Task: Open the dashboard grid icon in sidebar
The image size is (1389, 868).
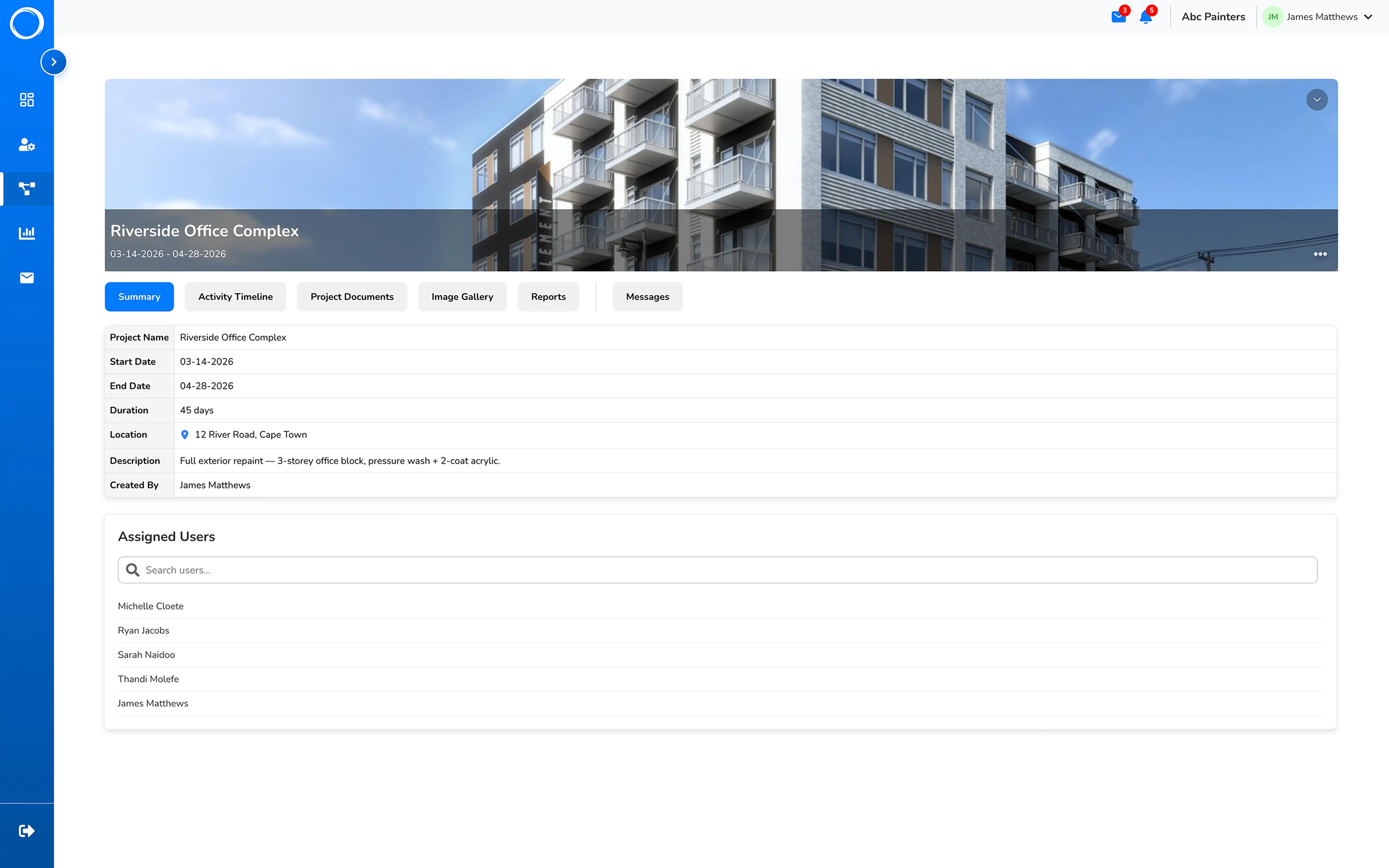Action: pyautogui.click(x=27, y=100)
